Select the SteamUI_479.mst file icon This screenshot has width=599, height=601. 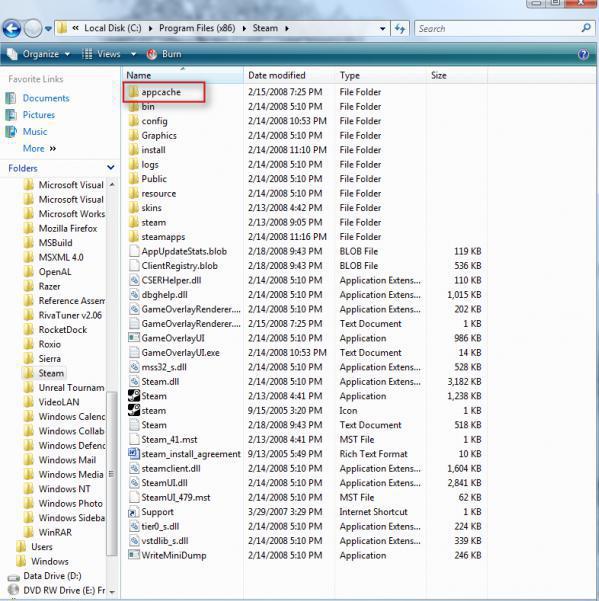(x=134, y=498)
